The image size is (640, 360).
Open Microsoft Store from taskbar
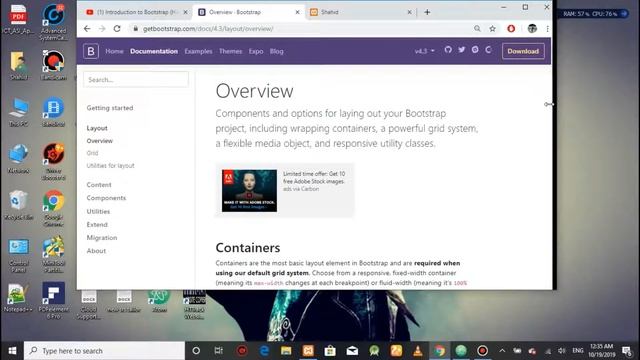point(330,351)
